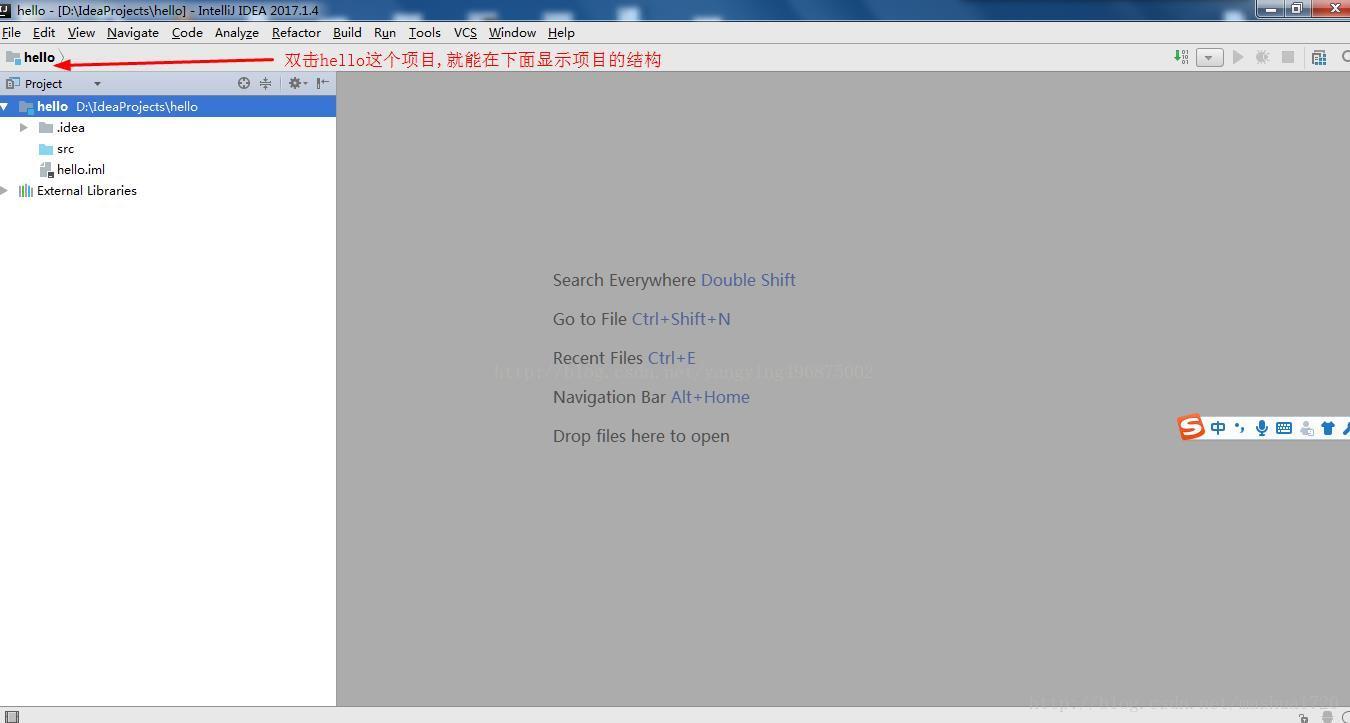Open the VCS menu

(464, 32)
